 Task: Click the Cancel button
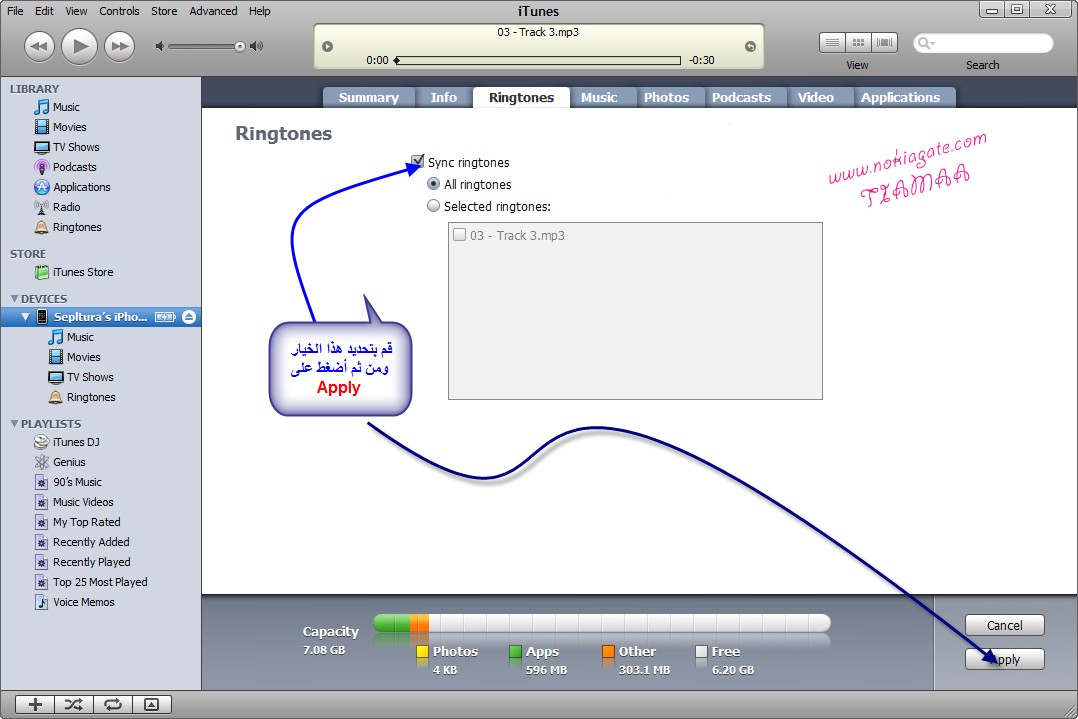pyautogui.click(x=1004, y=626)
